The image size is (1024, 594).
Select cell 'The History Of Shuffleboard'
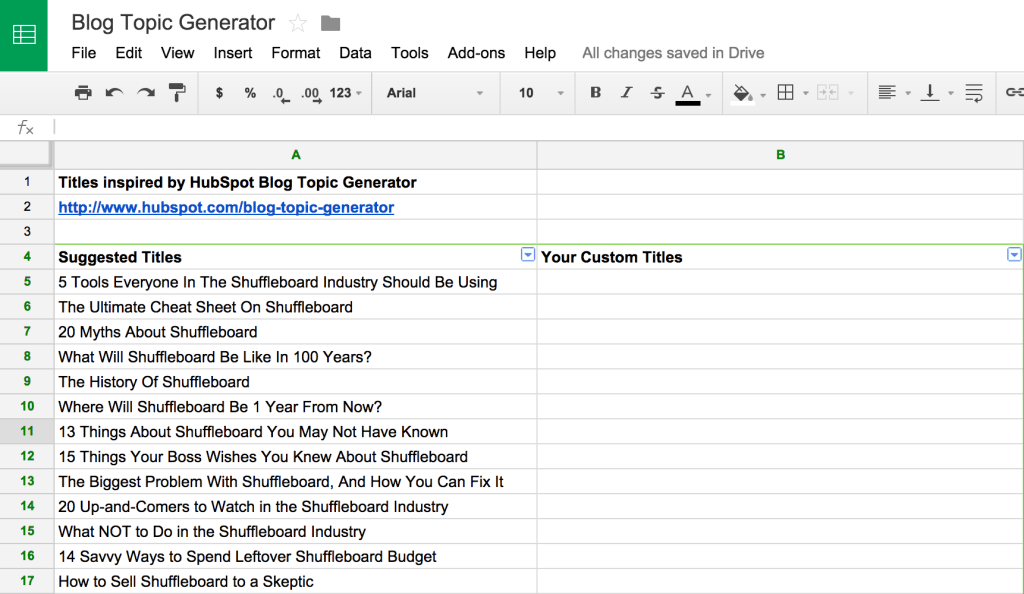tap(296, 382)
